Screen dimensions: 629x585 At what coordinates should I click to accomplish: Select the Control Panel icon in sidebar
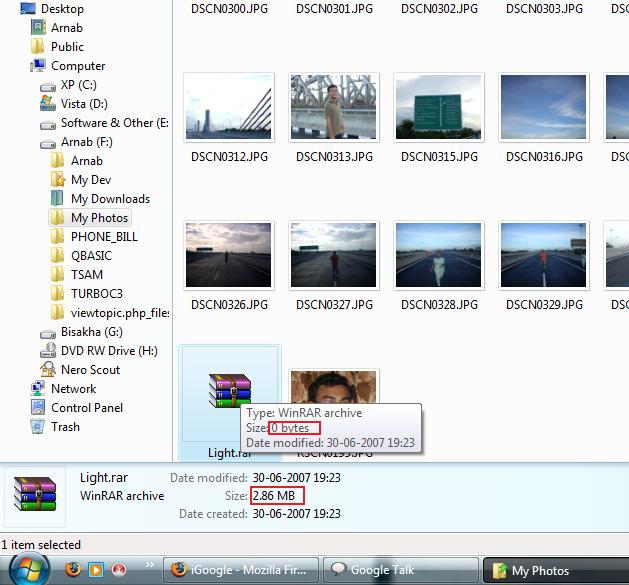(38, 408)
